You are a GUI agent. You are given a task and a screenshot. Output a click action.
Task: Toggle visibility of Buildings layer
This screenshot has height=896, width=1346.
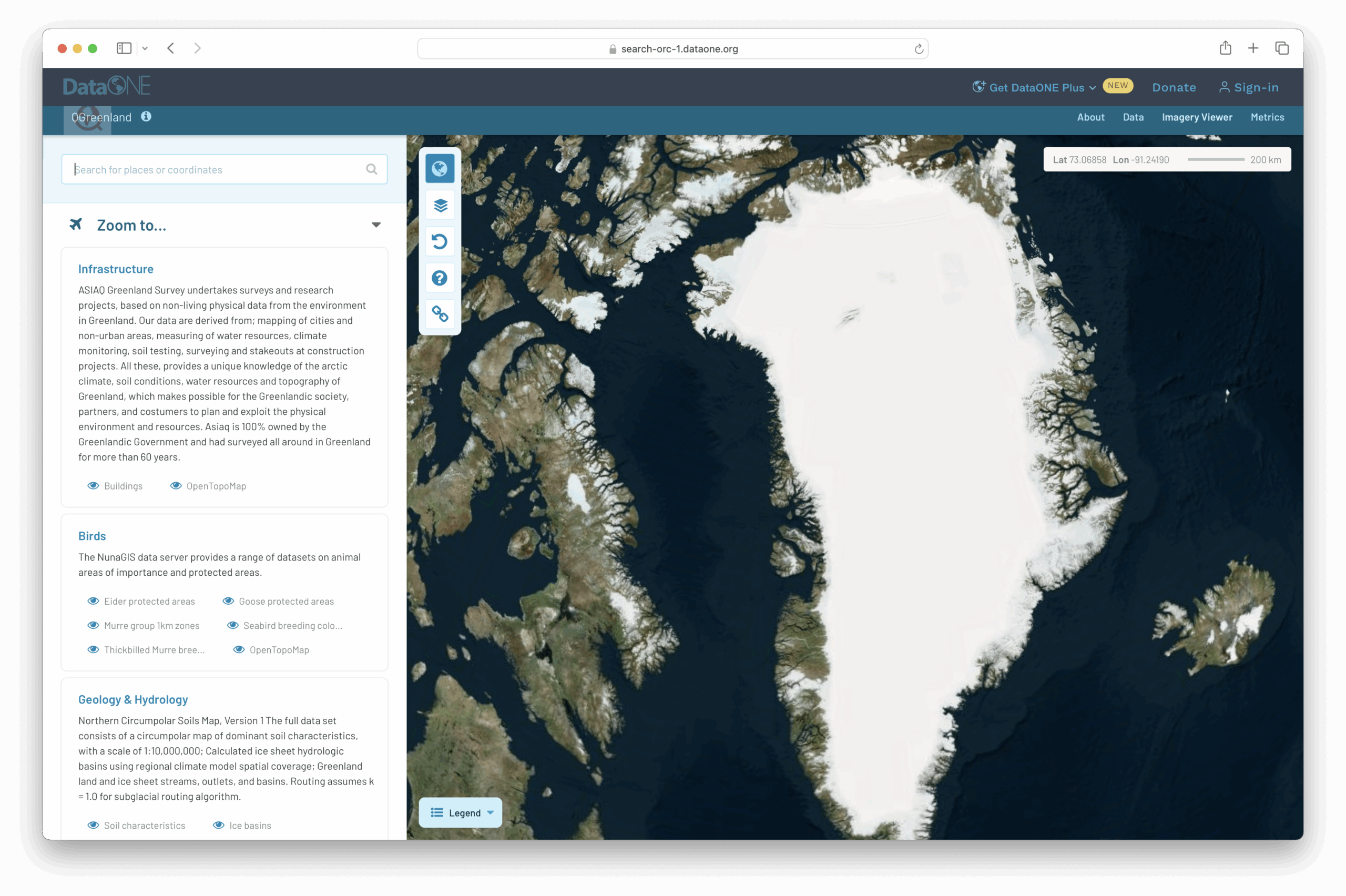pos(93,486)
